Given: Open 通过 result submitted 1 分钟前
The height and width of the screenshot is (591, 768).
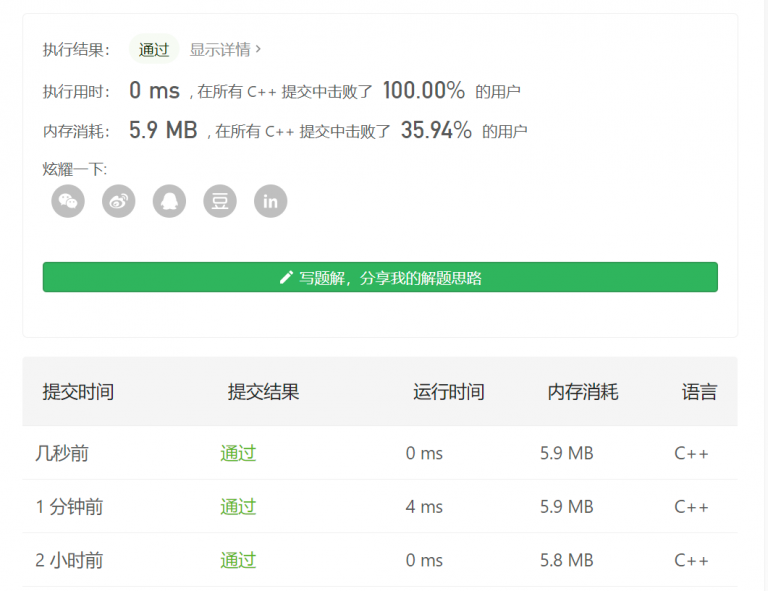Looking at the screenshot, I should [238, 507].
